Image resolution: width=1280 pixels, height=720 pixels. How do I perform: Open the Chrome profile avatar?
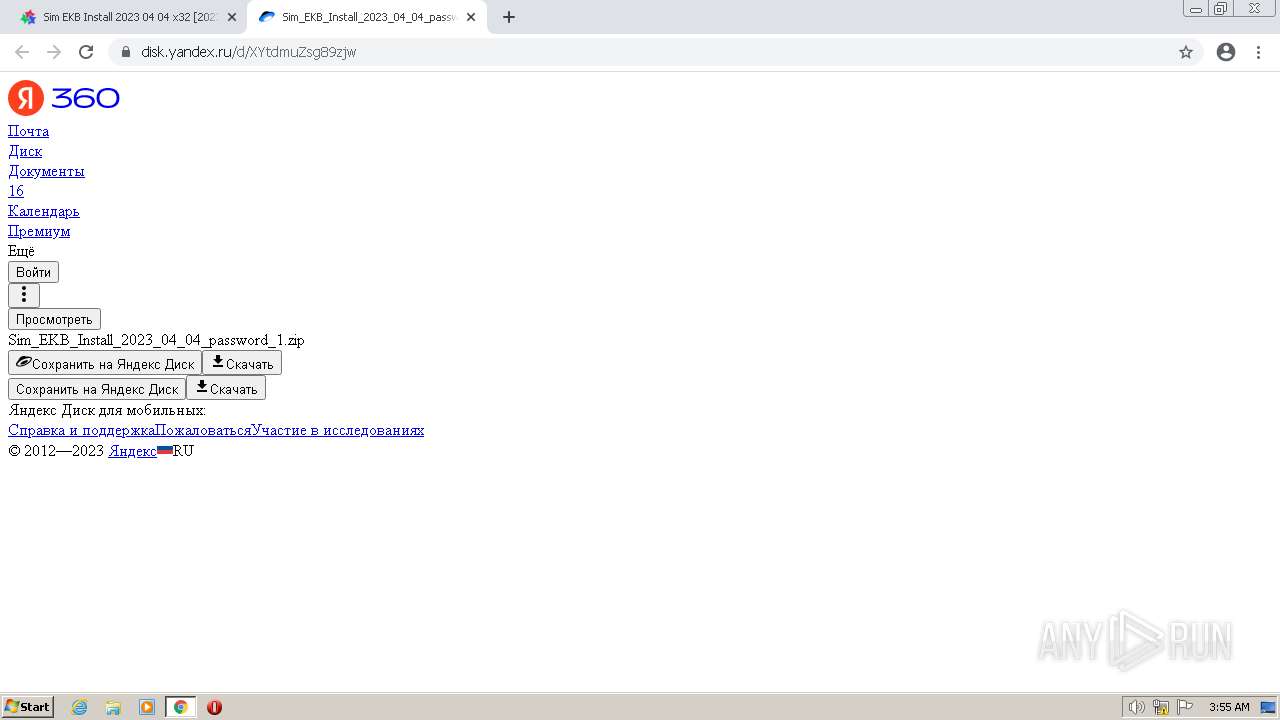(x=1226, y=52)
